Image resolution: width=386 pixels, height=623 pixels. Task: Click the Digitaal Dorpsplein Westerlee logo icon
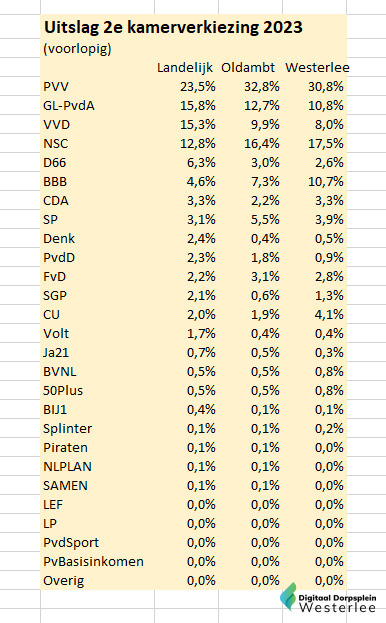tap(288, 596)
